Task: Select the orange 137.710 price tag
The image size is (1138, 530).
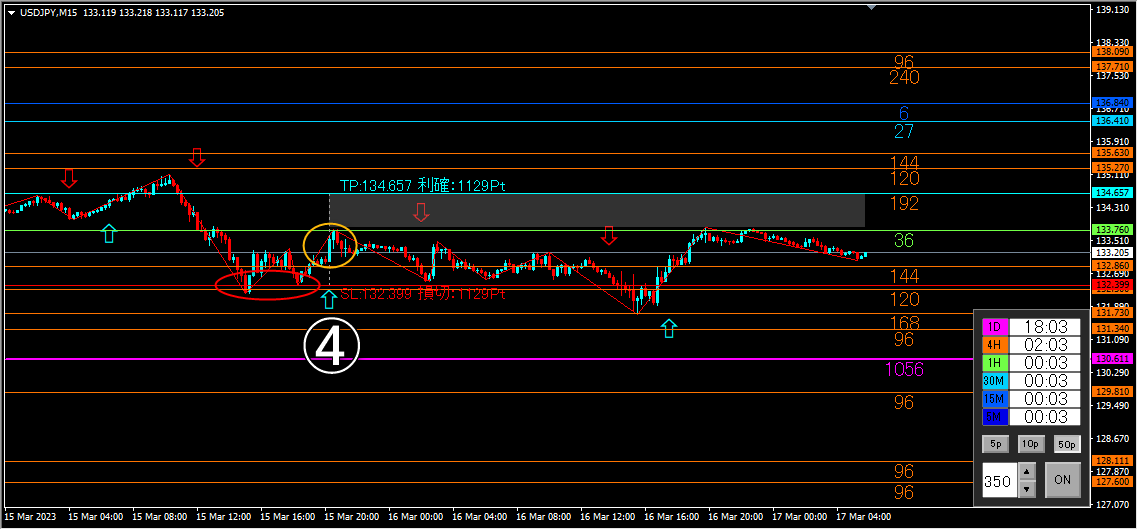Action: pos(1112,67)
